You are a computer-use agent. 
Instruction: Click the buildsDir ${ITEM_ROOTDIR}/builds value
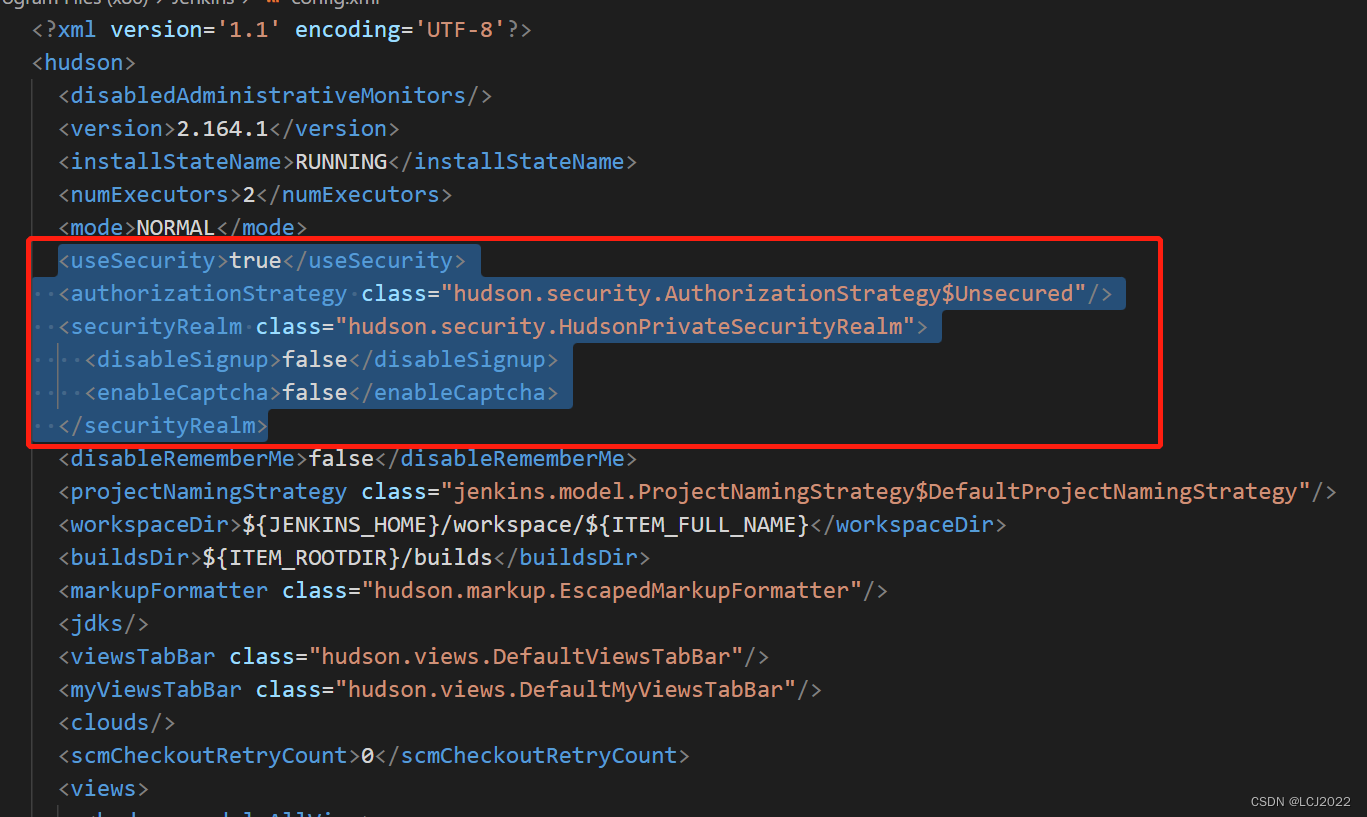tap(348, 557)
